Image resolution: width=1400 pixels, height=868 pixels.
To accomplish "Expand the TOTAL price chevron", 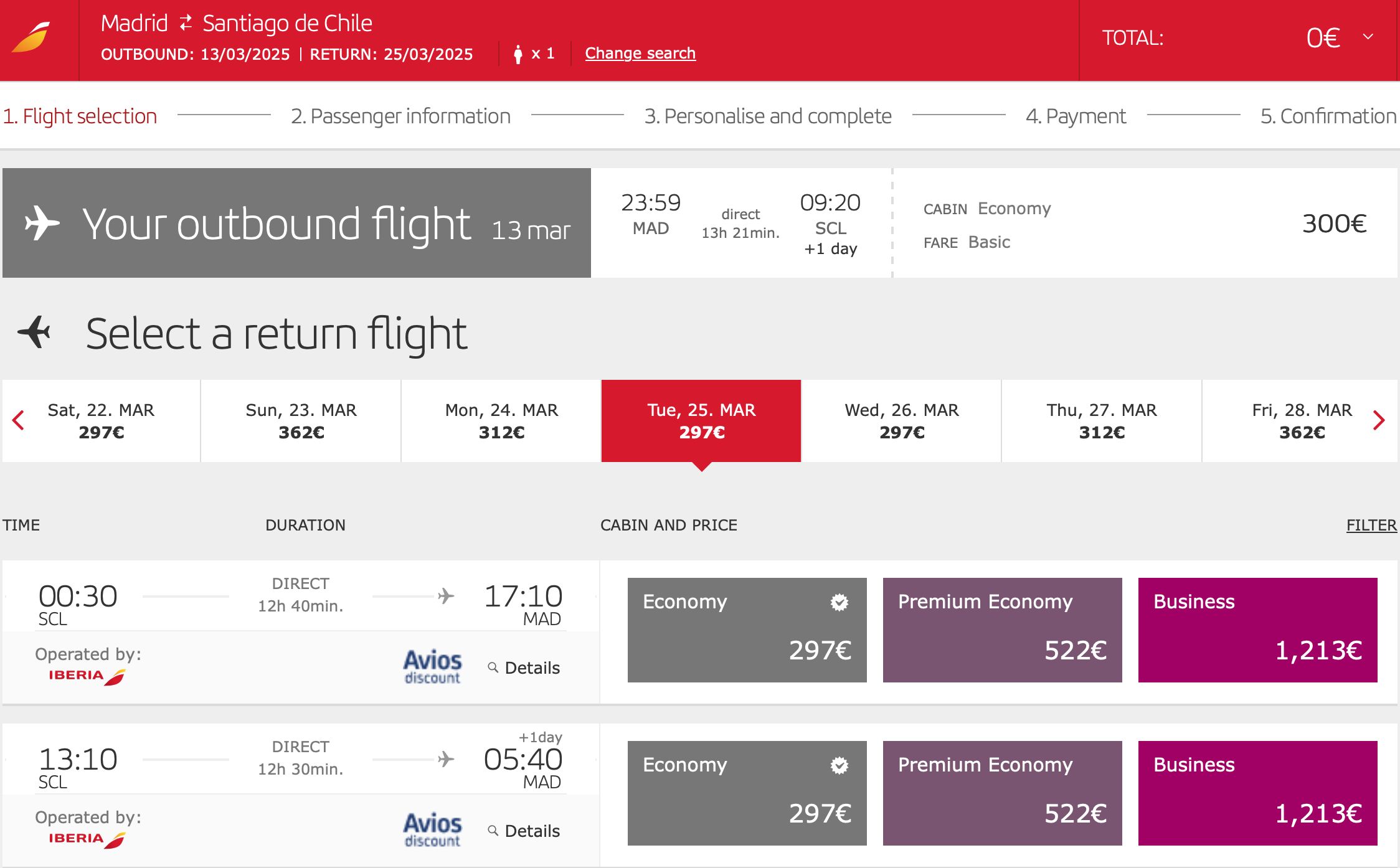I will [x=1368, y=37].
